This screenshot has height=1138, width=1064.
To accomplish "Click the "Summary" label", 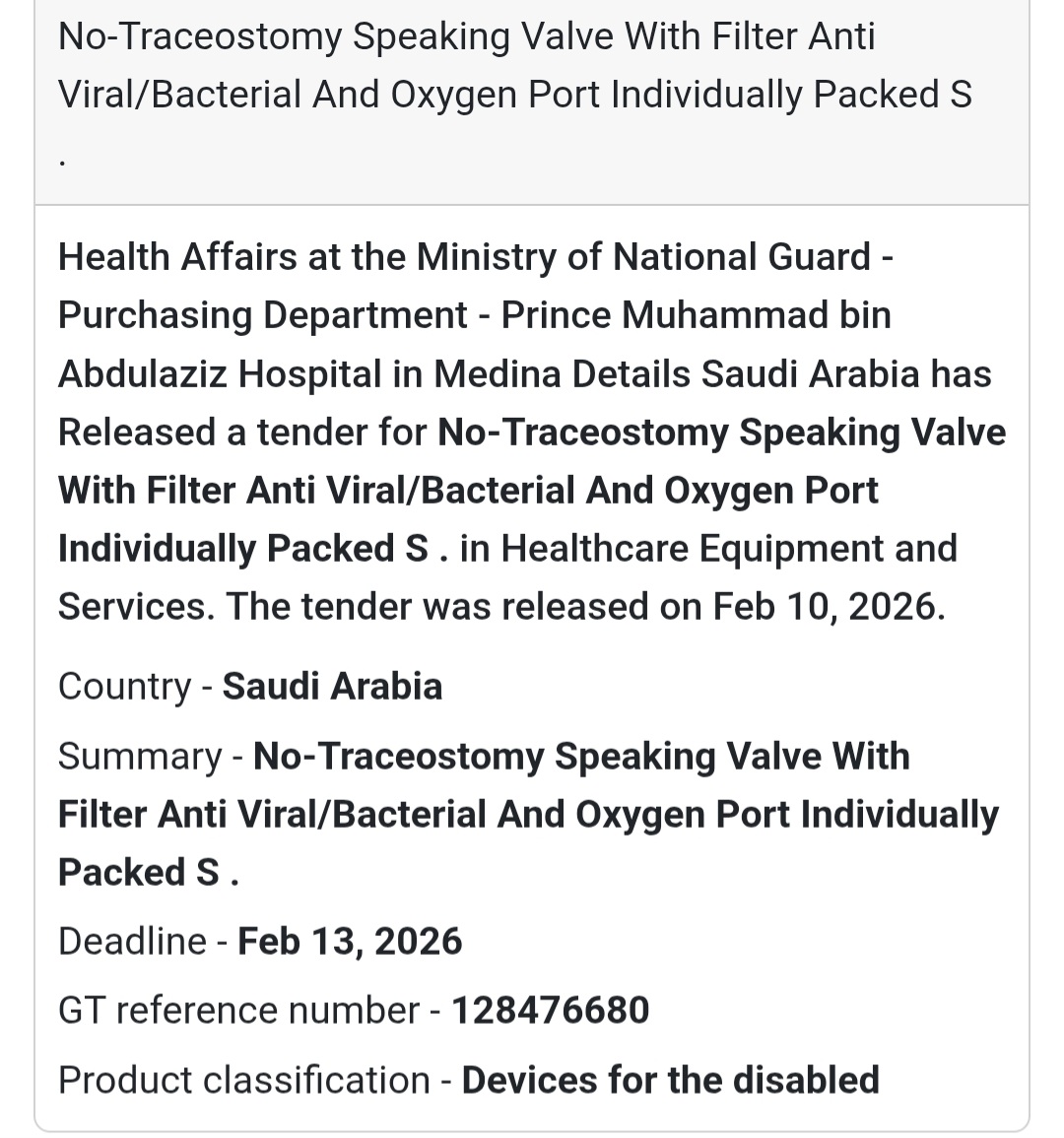I will (140, 757).
